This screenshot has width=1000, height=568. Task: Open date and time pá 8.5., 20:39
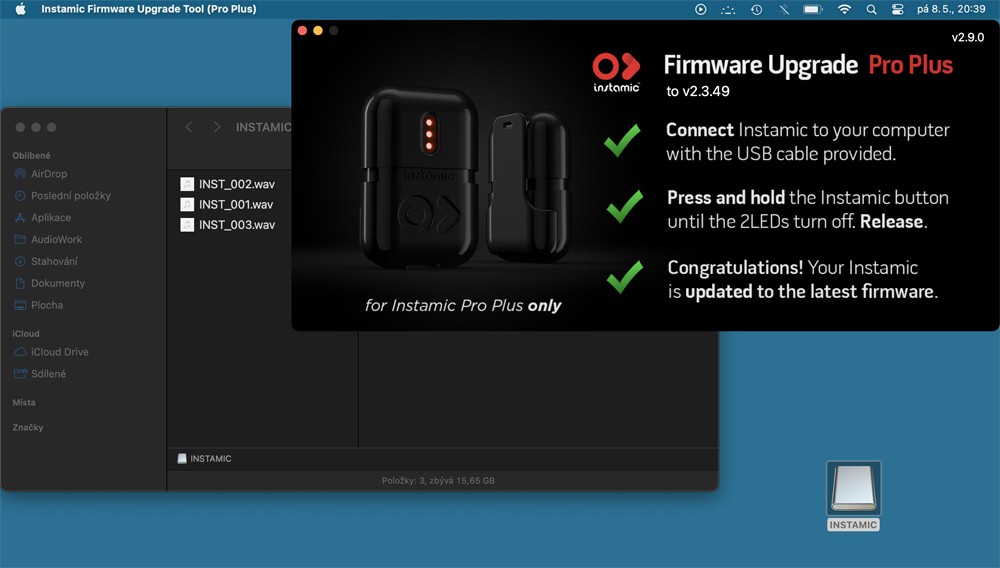point(951,9)
